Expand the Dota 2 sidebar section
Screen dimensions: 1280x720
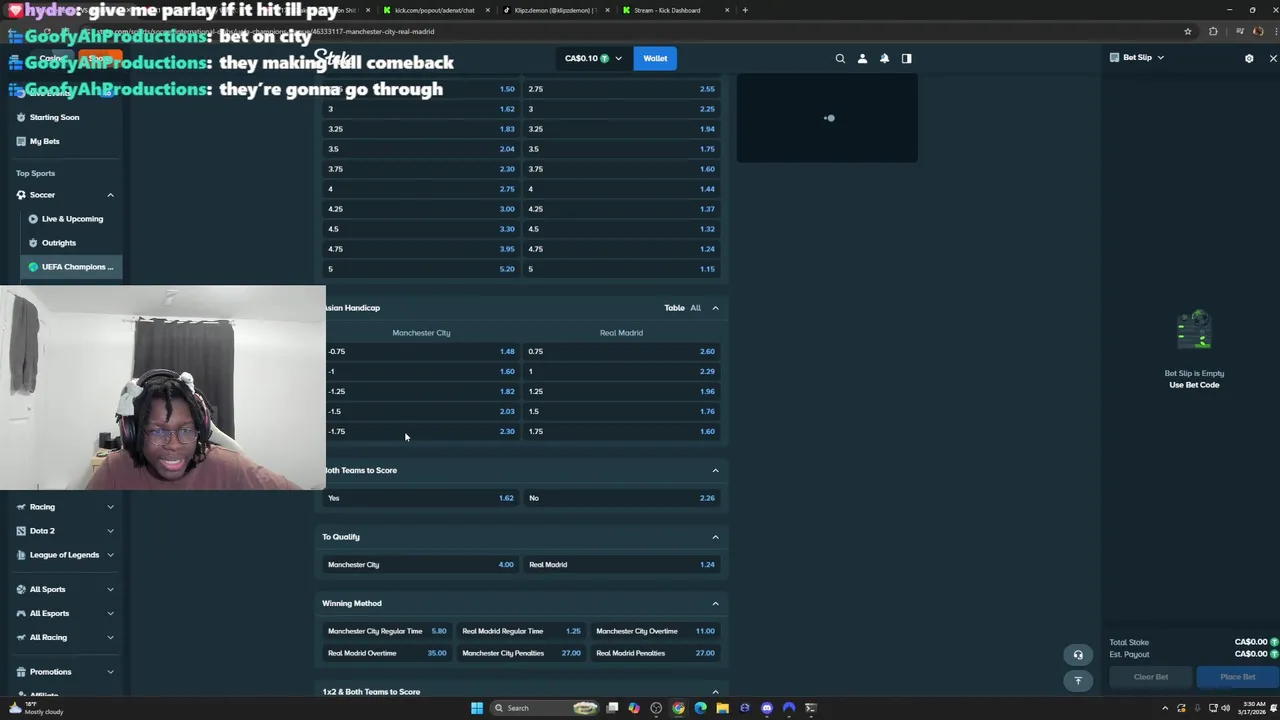coord(110,531)
